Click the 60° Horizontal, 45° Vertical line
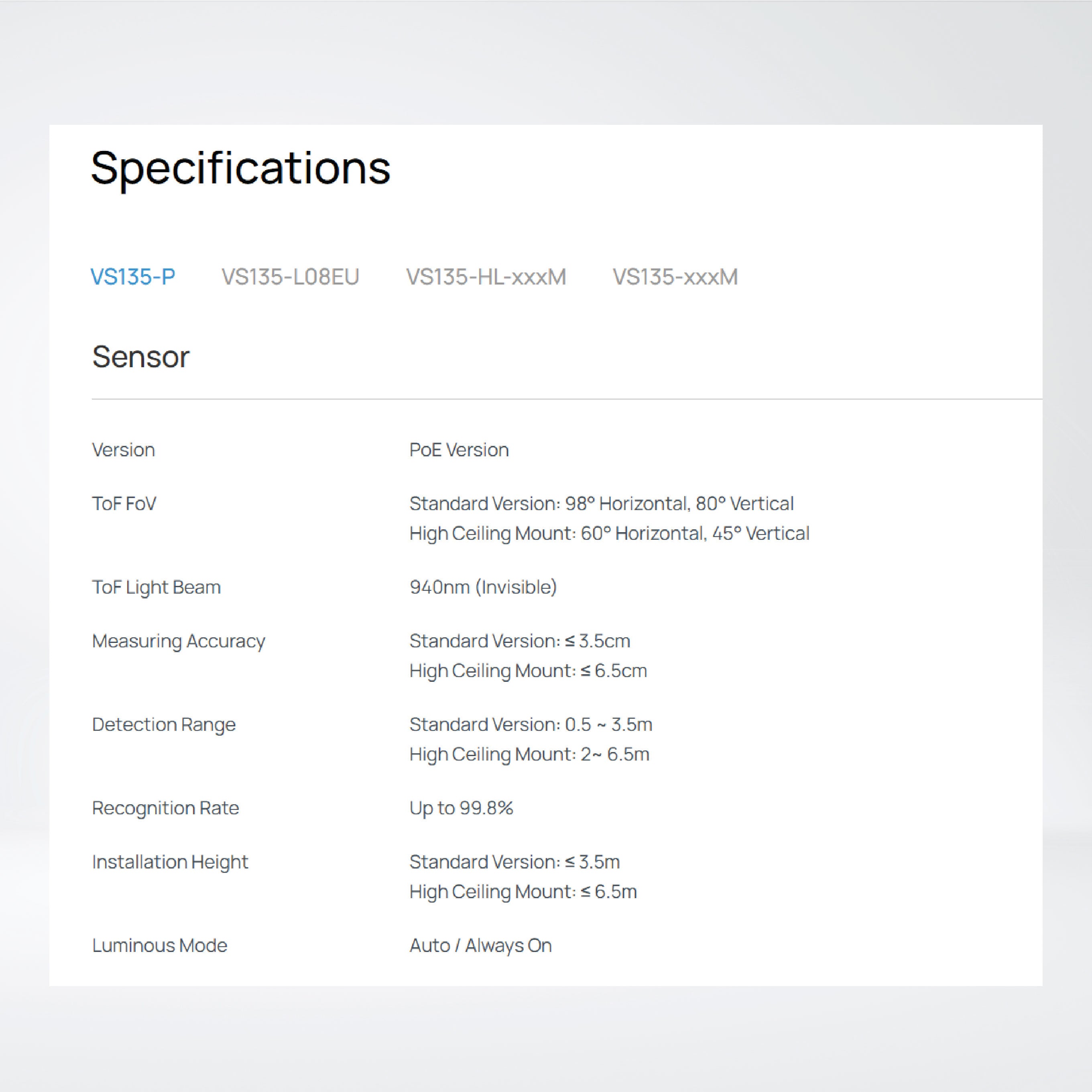This screenshot has width=1092, height=1092. pyautogui.click(x=609, y=534)
